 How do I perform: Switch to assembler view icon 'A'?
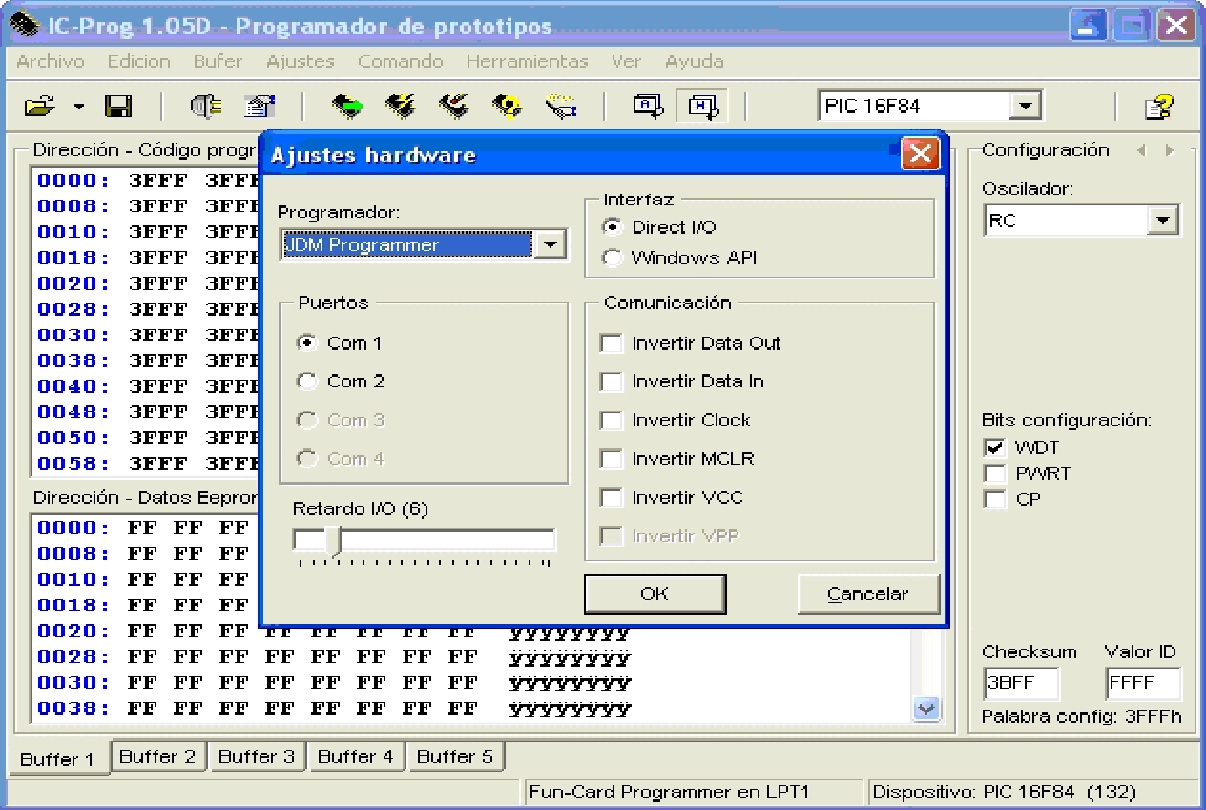649,105
